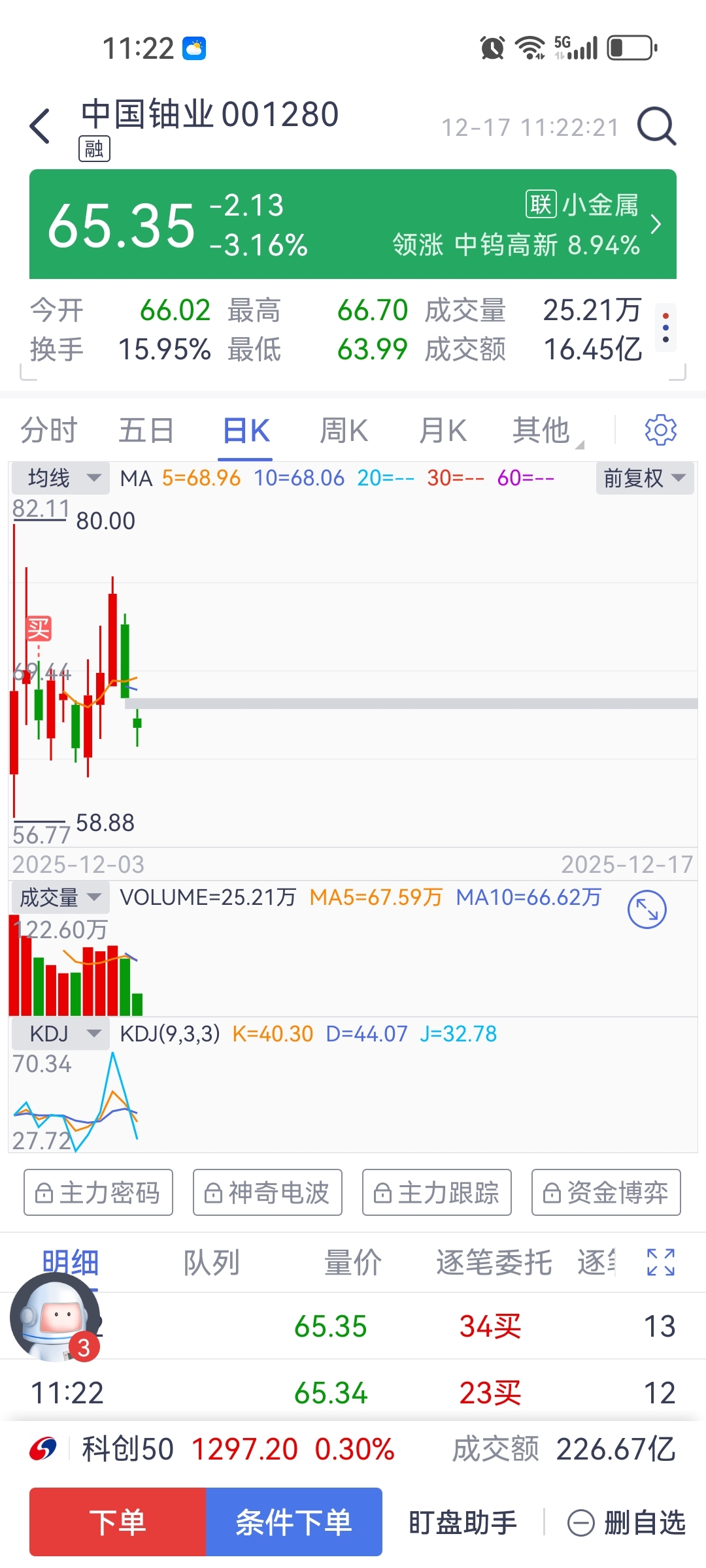Tap the blue 条件下单 button
The width and height of the screenshot is (706, 1568).
[x=294, y=1522]
